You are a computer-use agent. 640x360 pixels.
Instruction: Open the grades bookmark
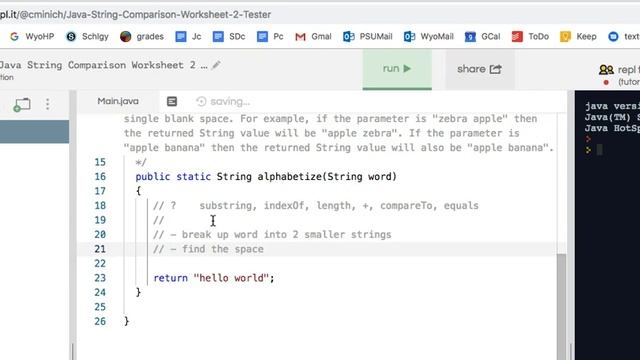142,37
